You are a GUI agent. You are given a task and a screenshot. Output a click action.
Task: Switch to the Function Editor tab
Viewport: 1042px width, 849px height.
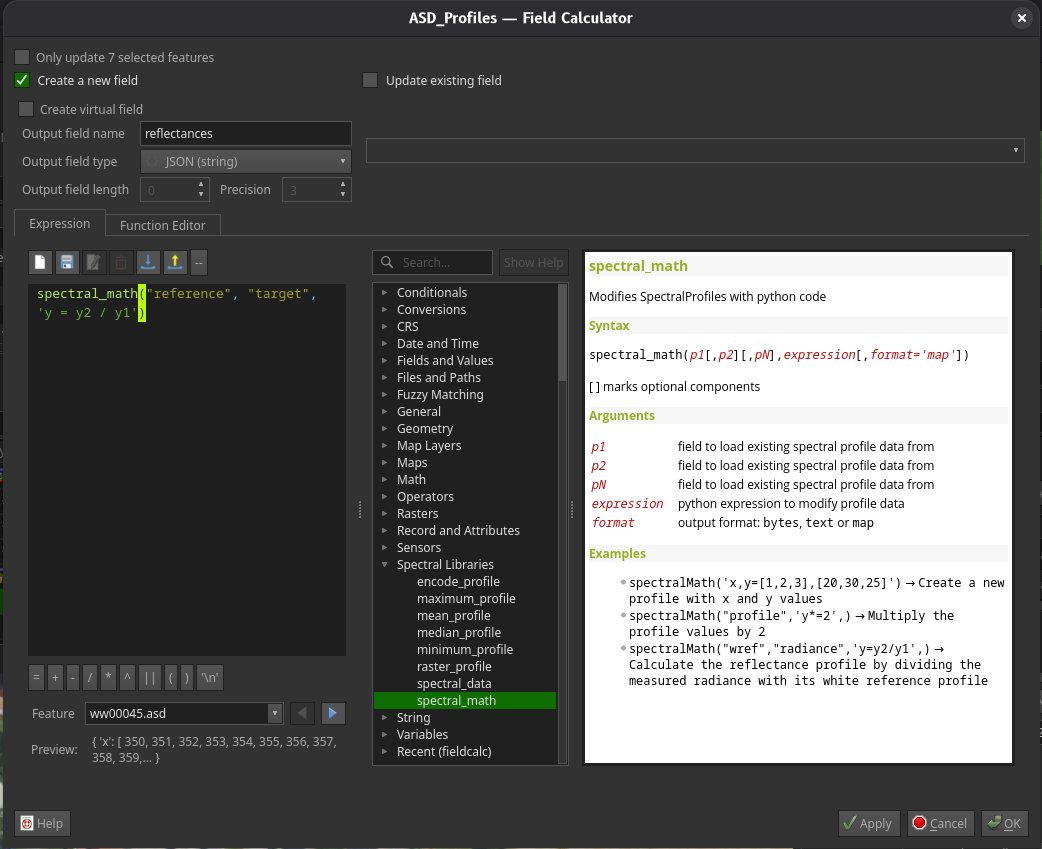click(x=163, y=225)
